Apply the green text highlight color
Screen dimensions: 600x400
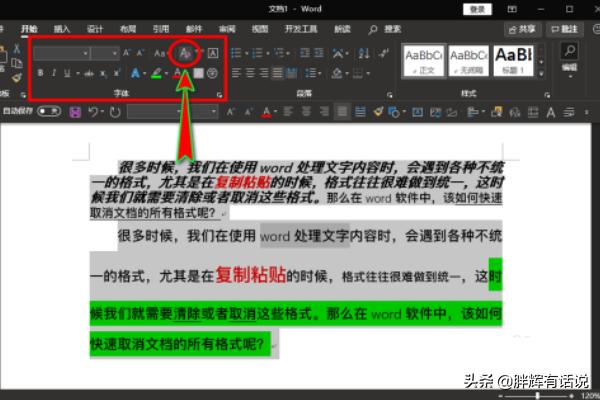[157, 73]
